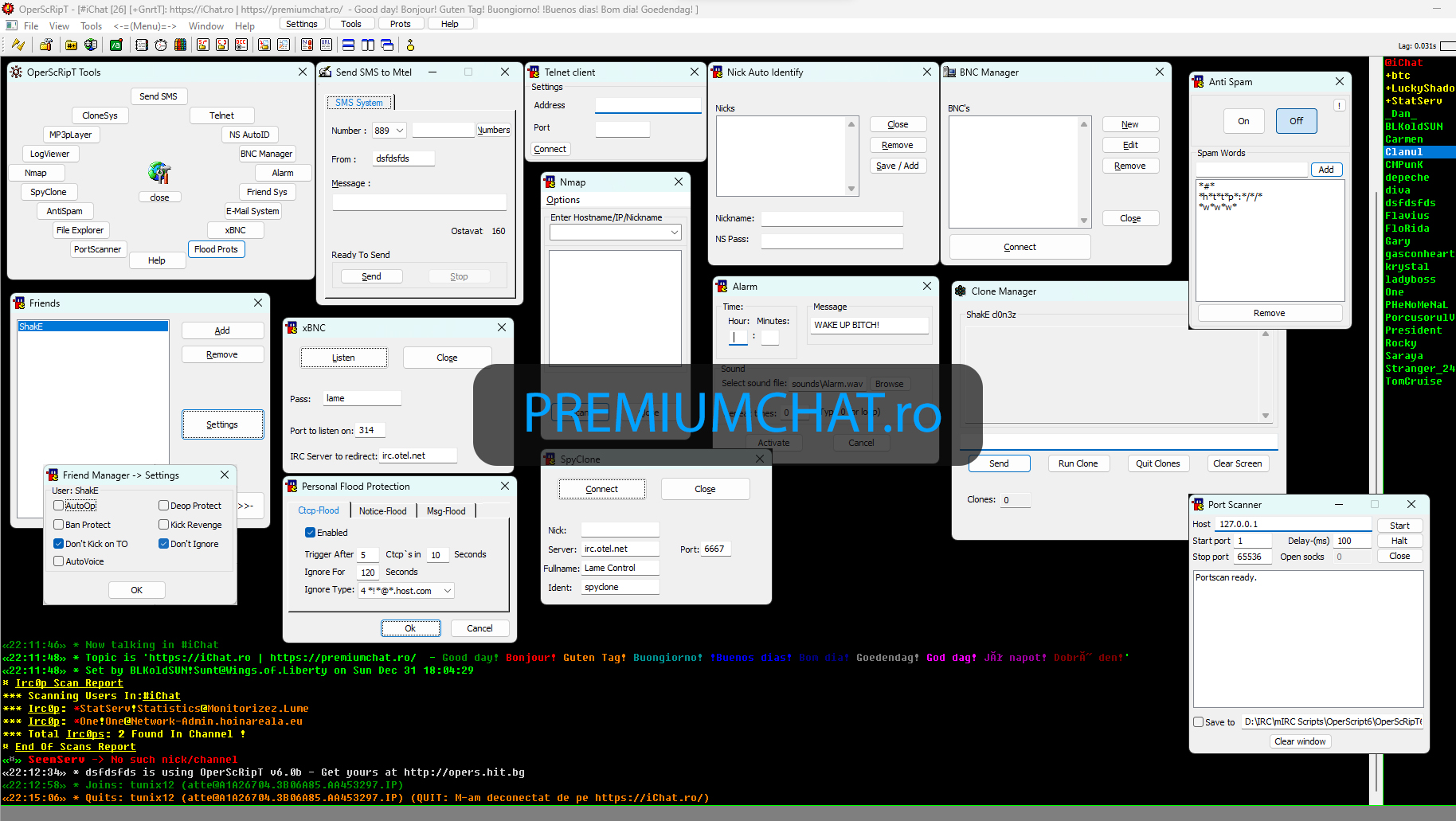Open the Received Files toolbar icon

(264, 45)
